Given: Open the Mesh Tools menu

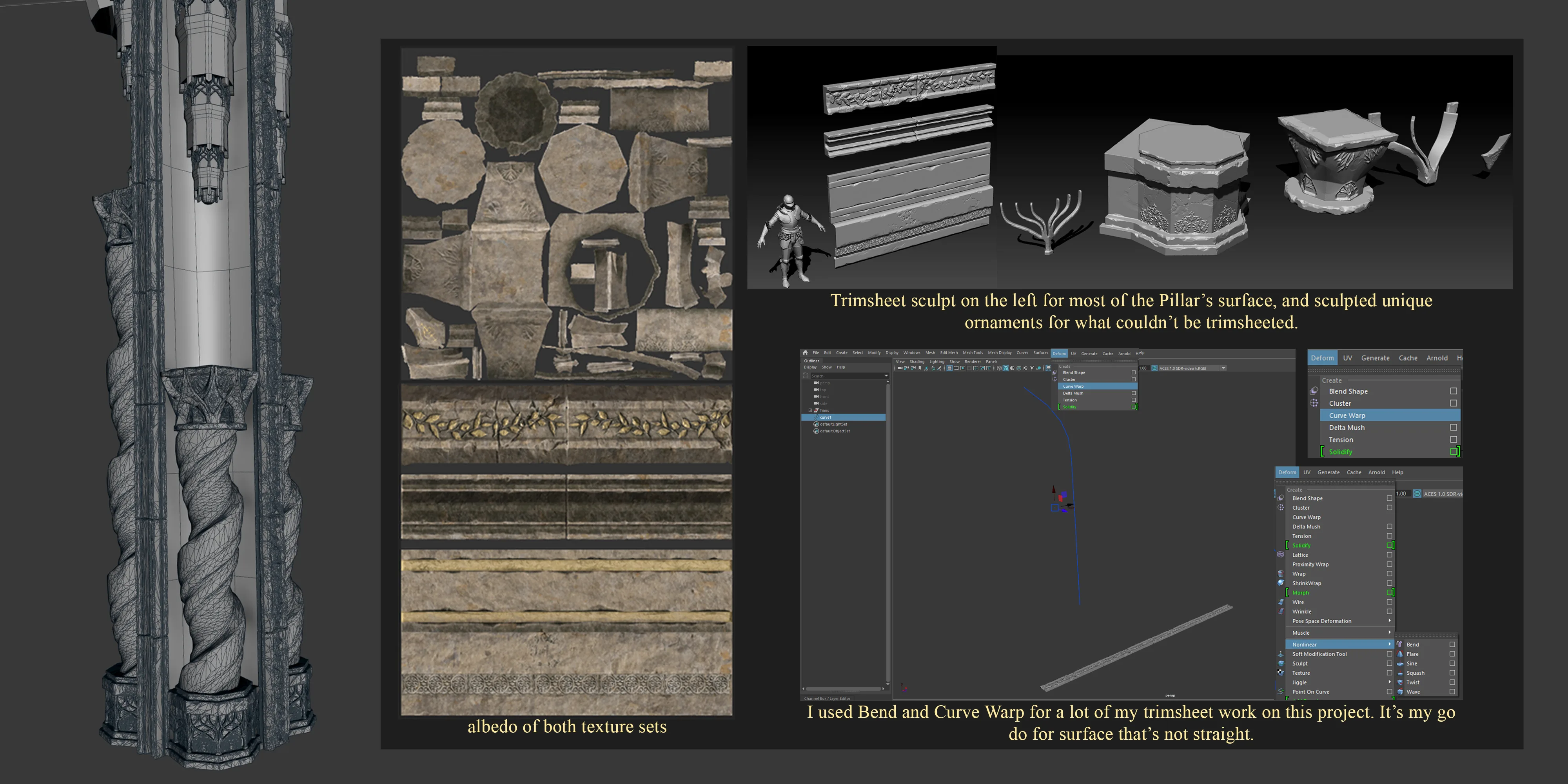Looking at the screenshot, I should click(973, 352).
